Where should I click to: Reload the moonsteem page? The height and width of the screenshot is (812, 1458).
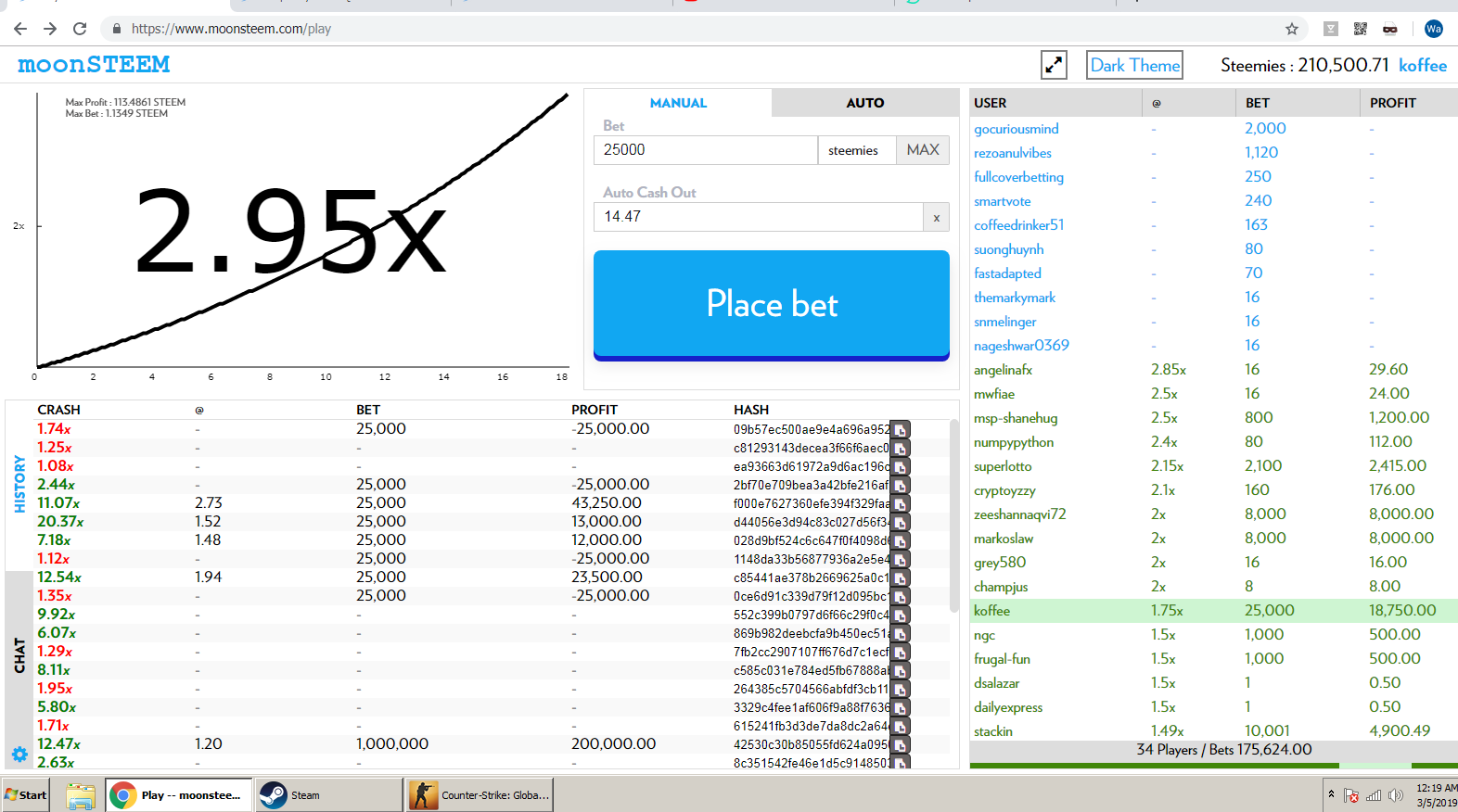[80, 29]
